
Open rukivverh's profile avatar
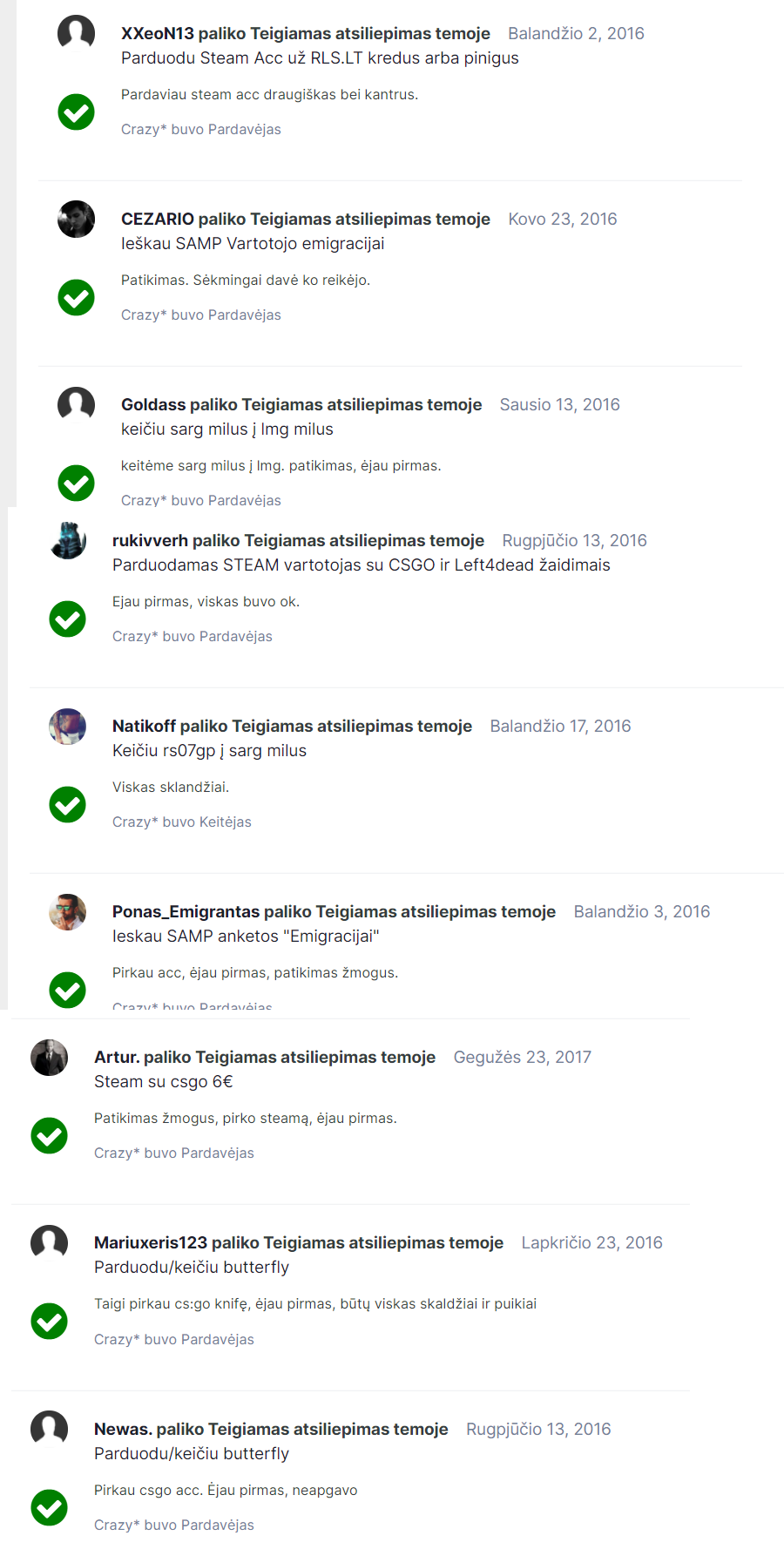pyautogui.click(x=67, y=540)
